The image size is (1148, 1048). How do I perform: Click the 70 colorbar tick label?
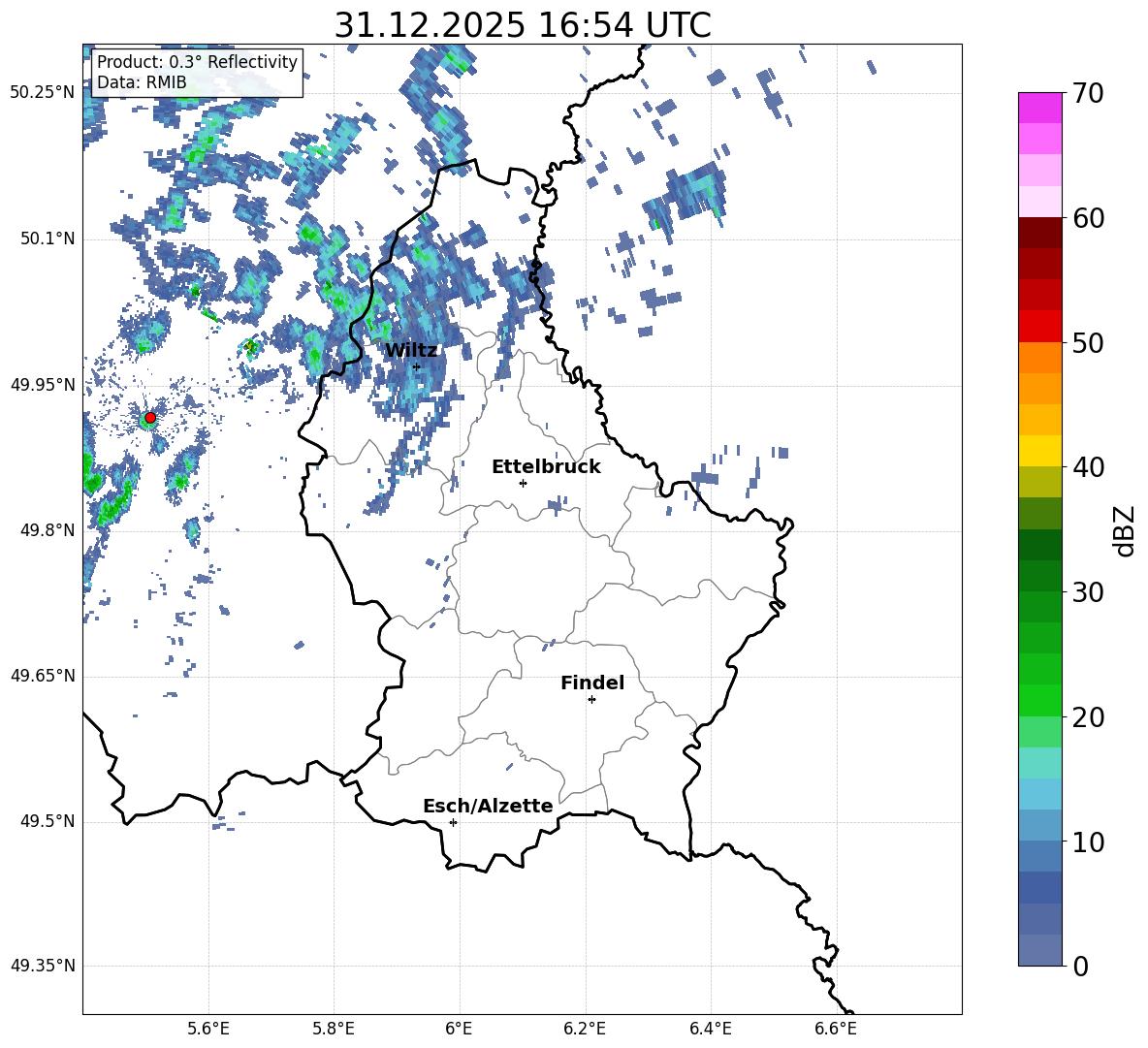click(x=1088, y=94)
